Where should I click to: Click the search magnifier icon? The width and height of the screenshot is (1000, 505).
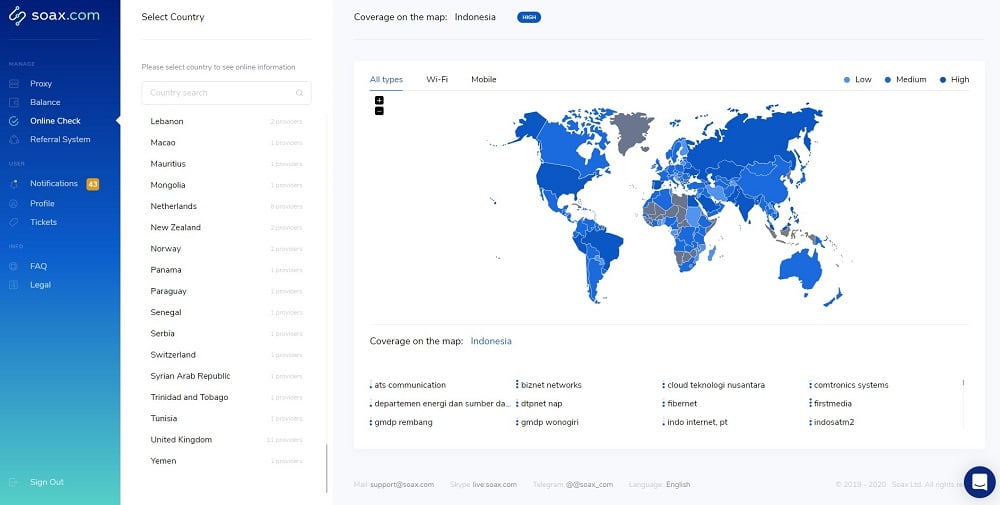(299, 93)
